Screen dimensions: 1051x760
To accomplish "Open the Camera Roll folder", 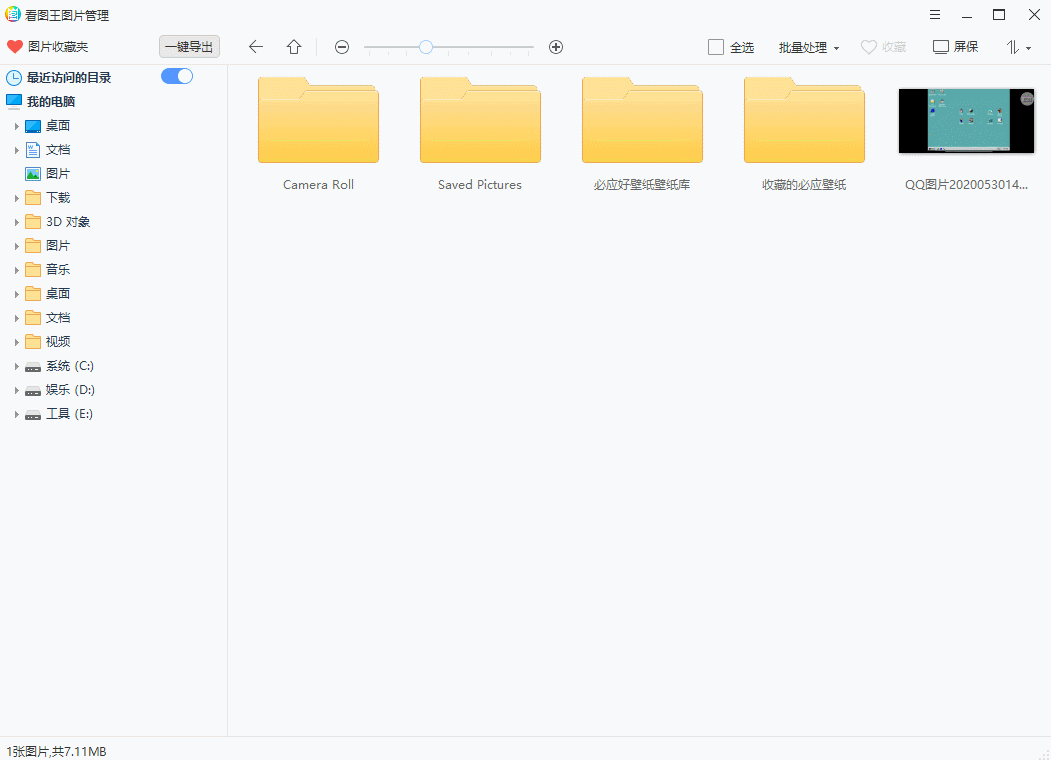I will (318, 120).
